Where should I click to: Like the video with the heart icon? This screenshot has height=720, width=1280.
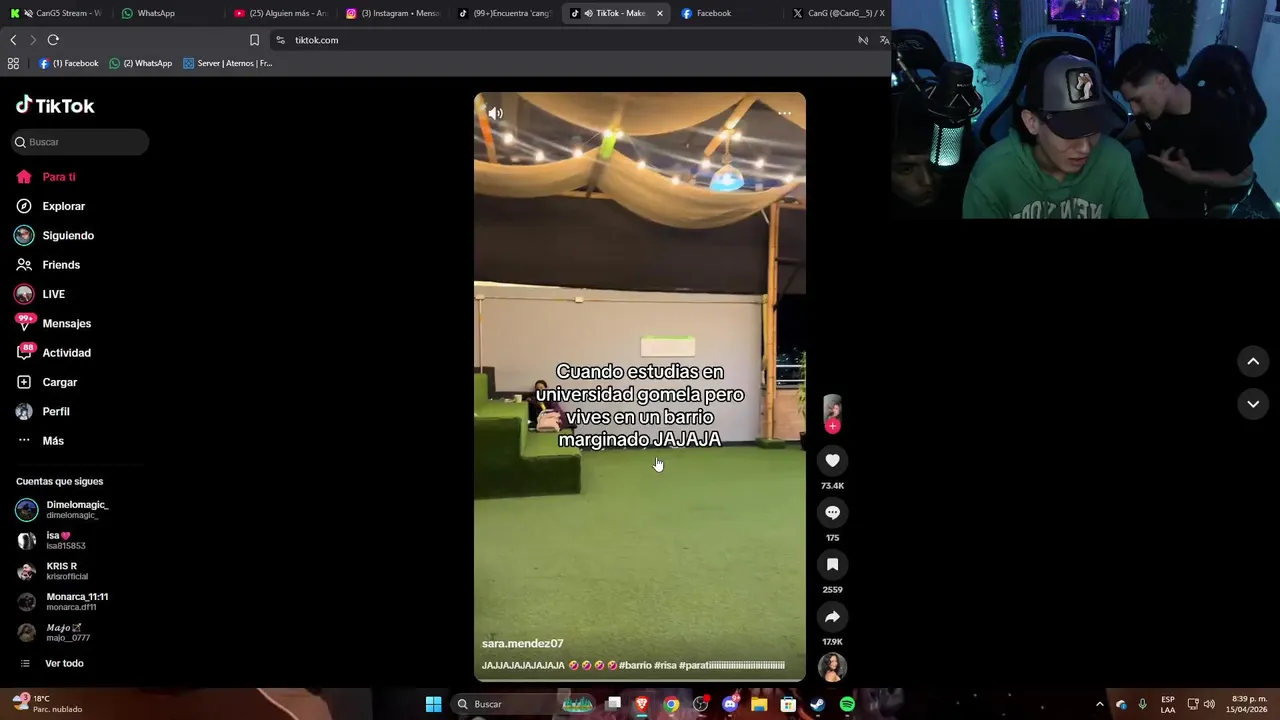(832, 460)
